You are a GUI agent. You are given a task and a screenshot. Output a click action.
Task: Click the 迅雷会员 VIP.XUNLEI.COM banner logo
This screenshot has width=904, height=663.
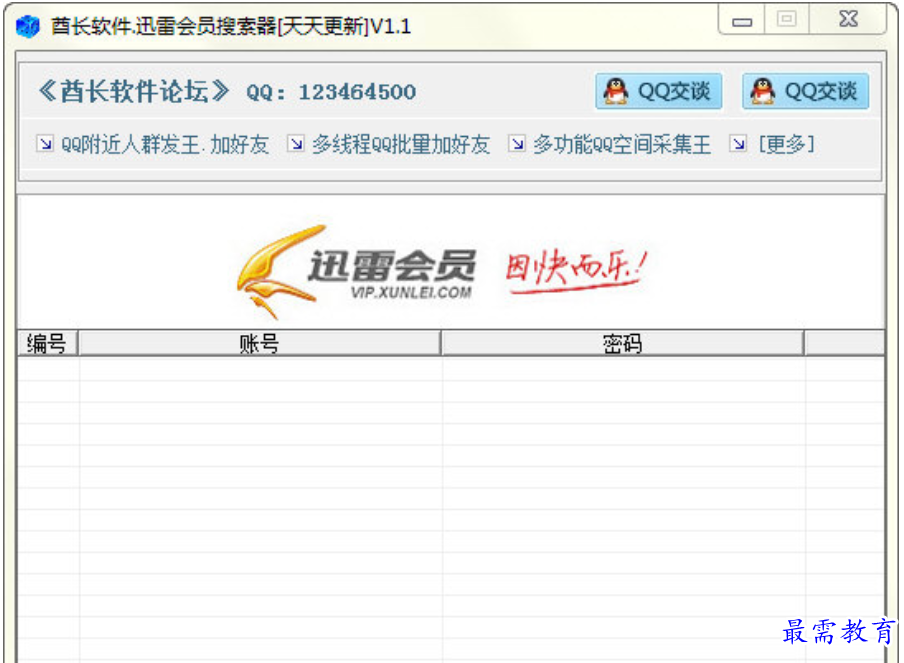[357, 271]
